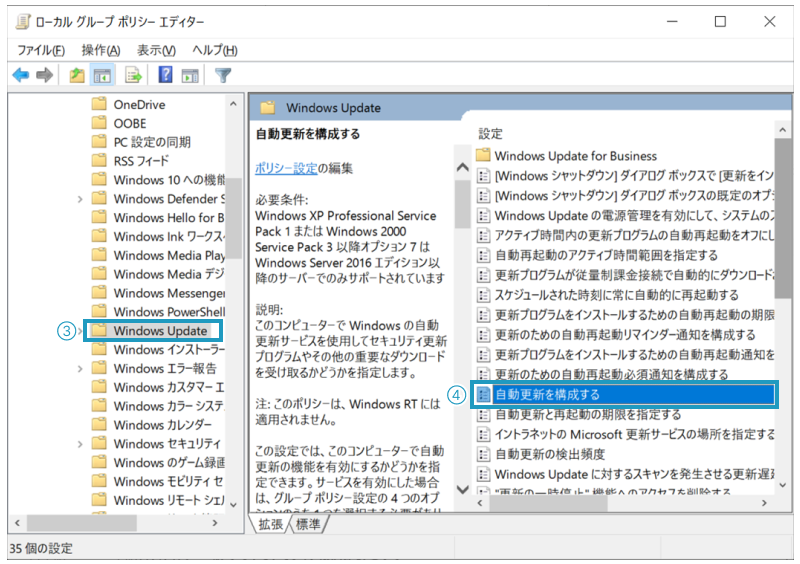Click the Back arrow toolbar icon
Image resolution: width=800 pixels, height=564 pixels.
coord(21,76)
